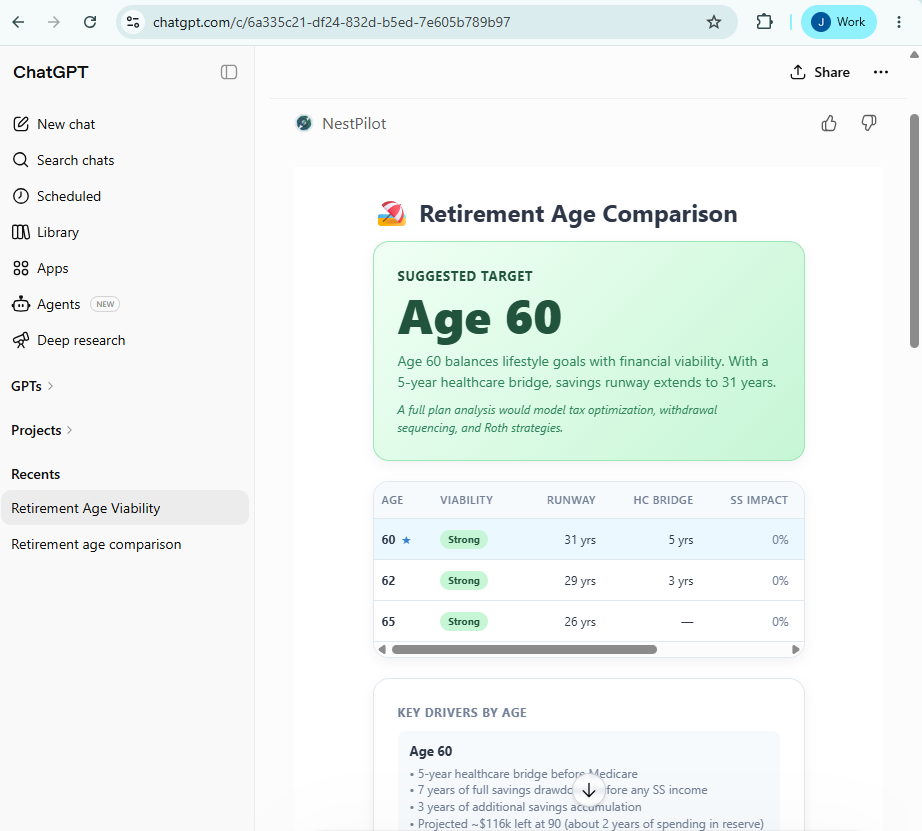The width and height of the screenshot is (922, 831).
Task: Click the Apps grid icon
Action: tap(21, 268)
